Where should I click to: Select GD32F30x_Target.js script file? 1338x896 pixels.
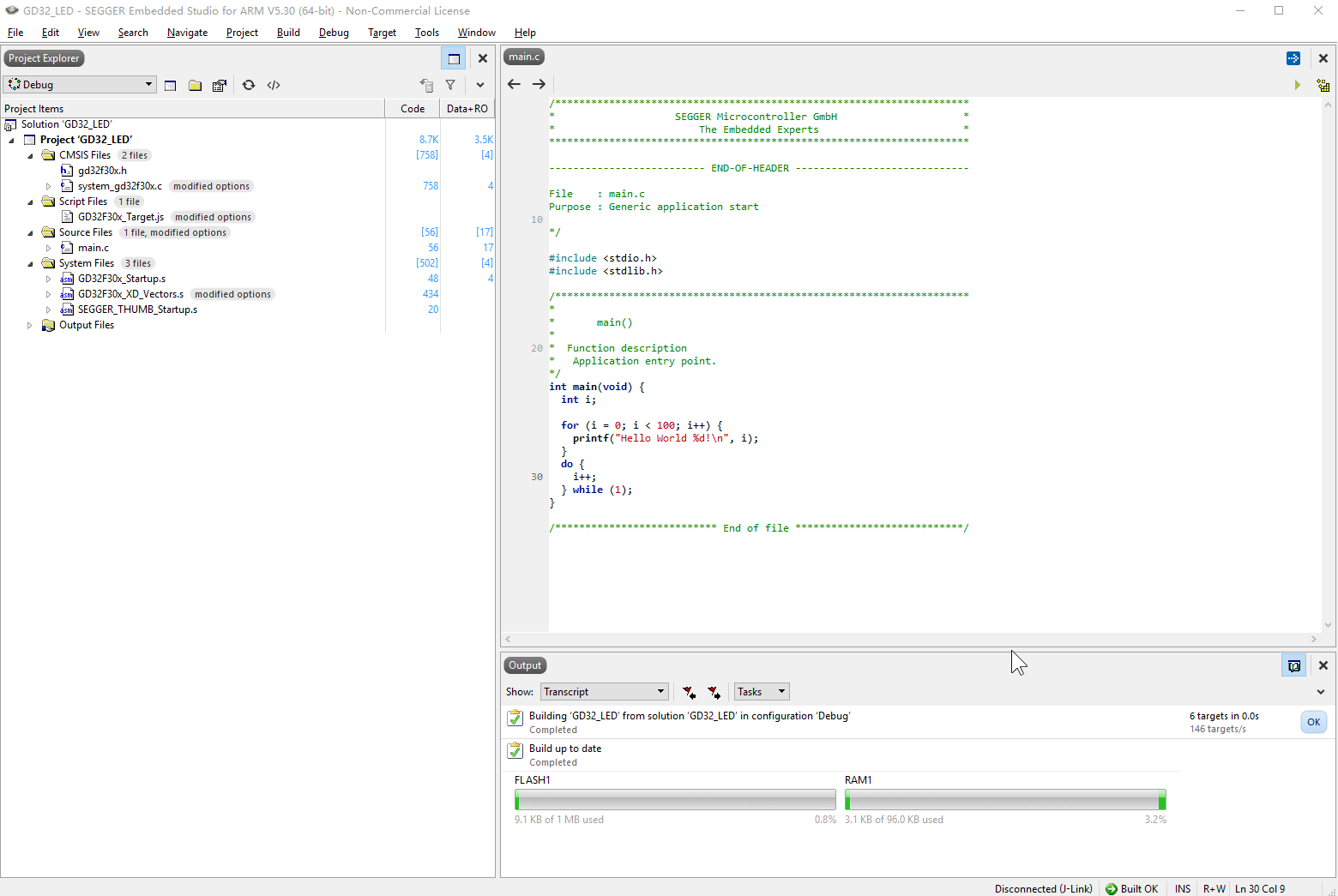[x=121, y=217]
